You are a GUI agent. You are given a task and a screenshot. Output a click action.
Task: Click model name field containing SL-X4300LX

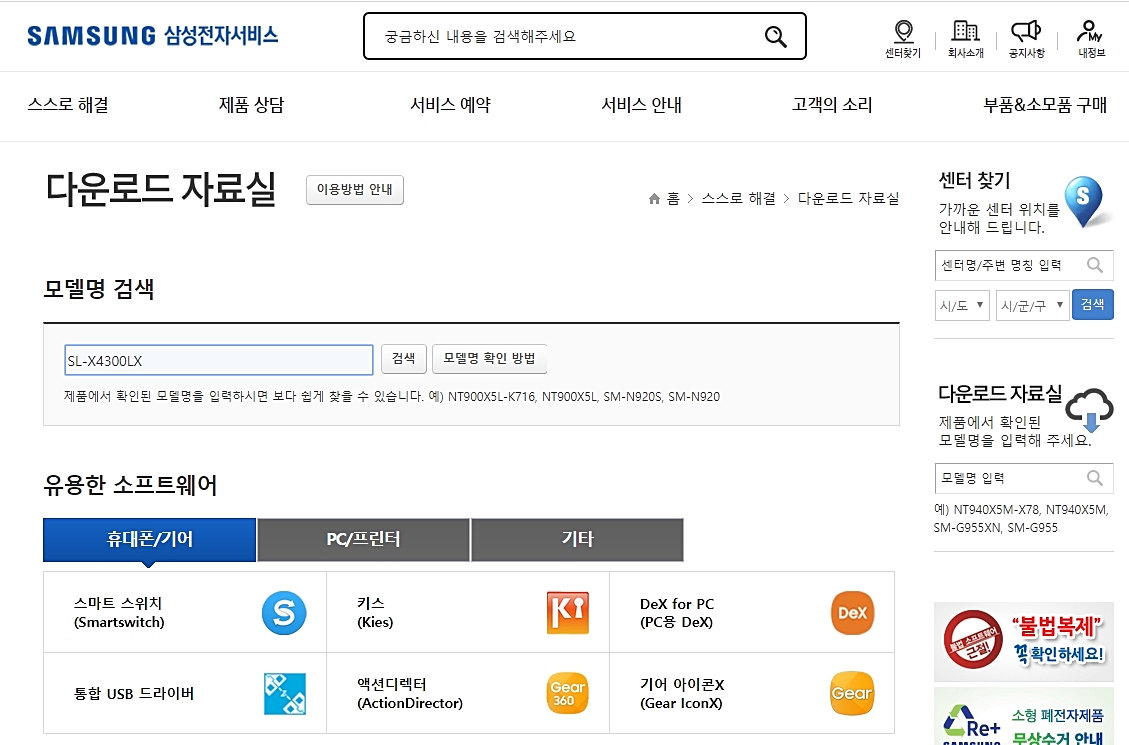coord(219,360)
